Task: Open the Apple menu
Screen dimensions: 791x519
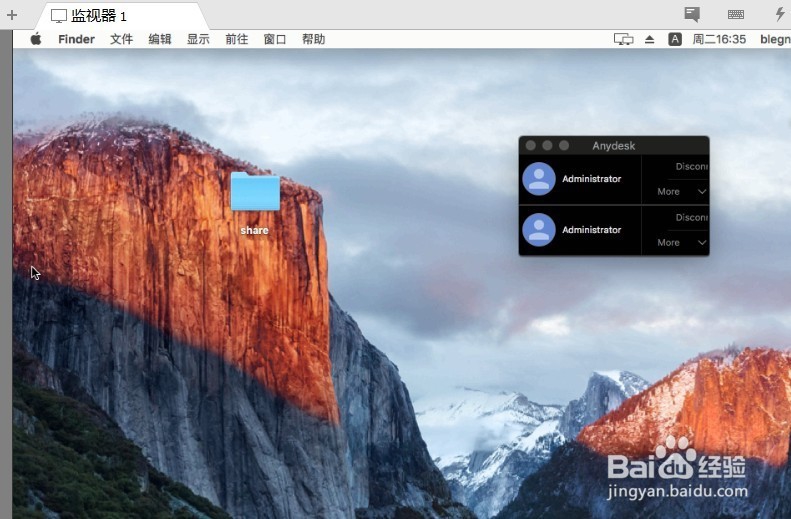Action: point(36,39)
